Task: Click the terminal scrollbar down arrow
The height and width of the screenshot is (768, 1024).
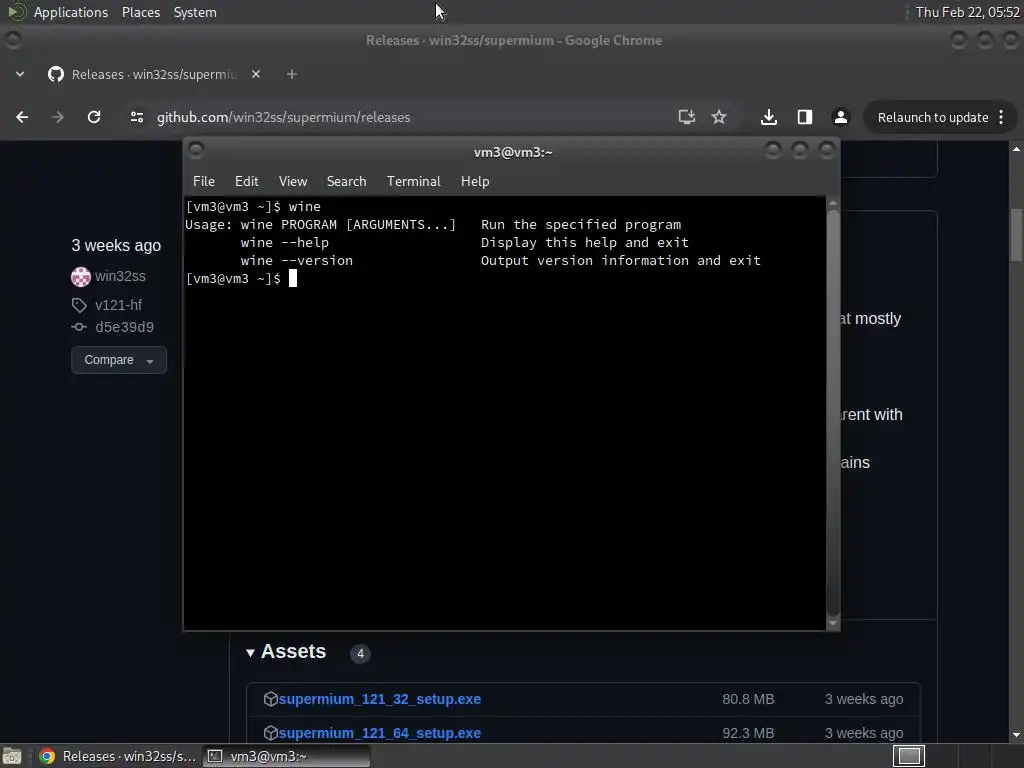Action: (x=833, y=623)
